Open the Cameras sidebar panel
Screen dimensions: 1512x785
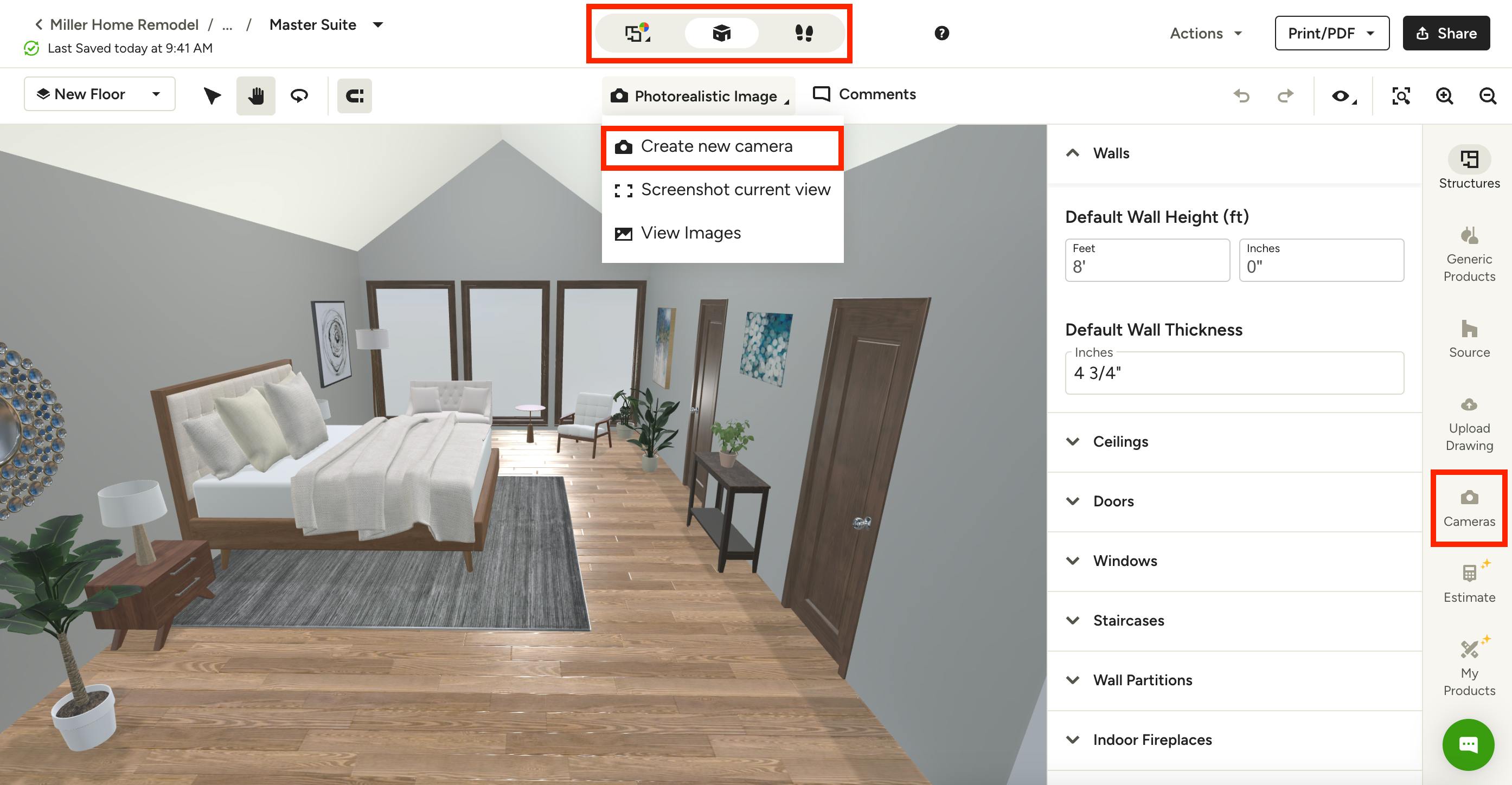tap(1469, 508)
